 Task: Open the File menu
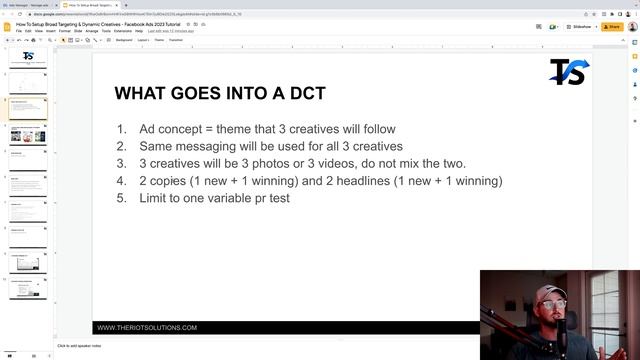(19, 31)
